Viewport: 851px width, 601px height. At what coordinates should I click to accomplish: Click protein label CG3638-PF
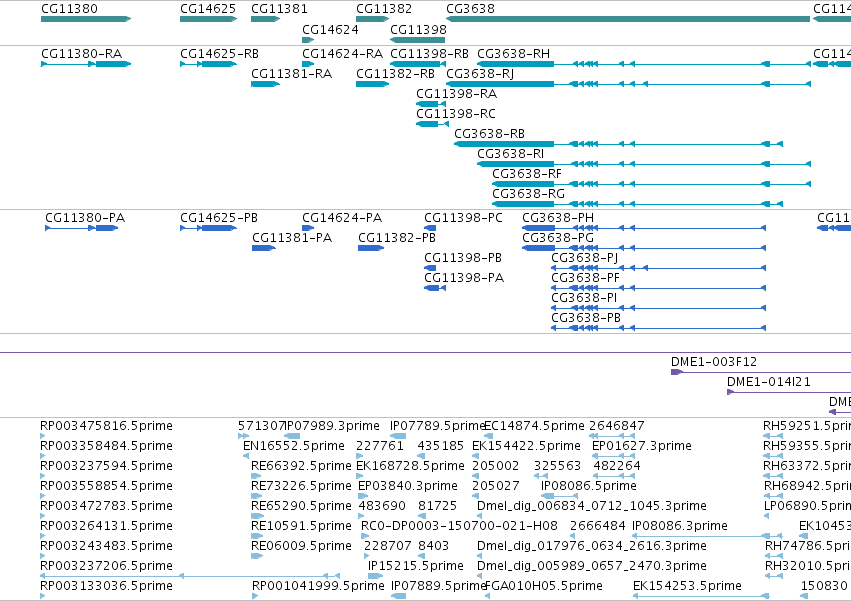pos(586,279)
